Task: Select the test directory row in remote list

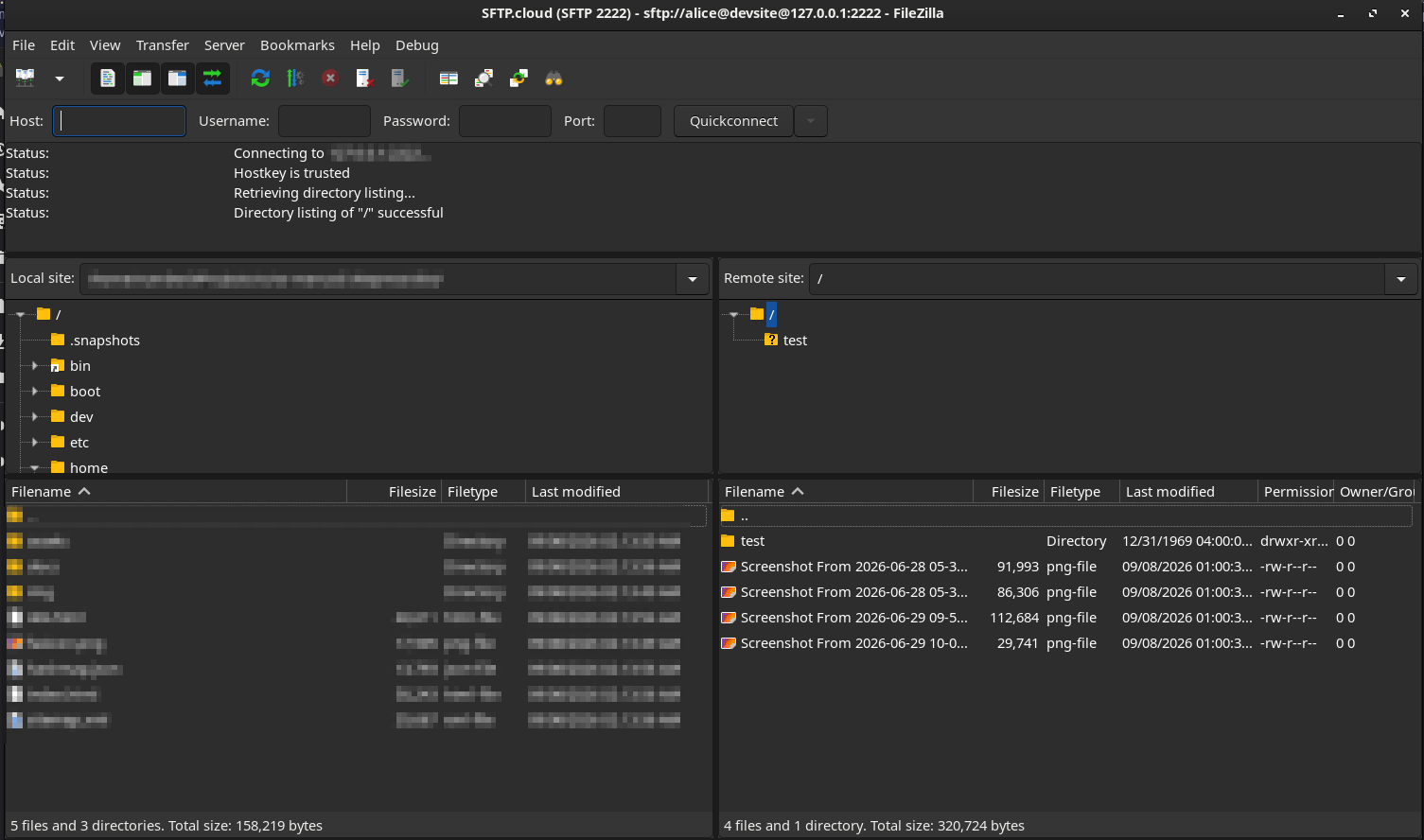Action: pos(1066,541)
